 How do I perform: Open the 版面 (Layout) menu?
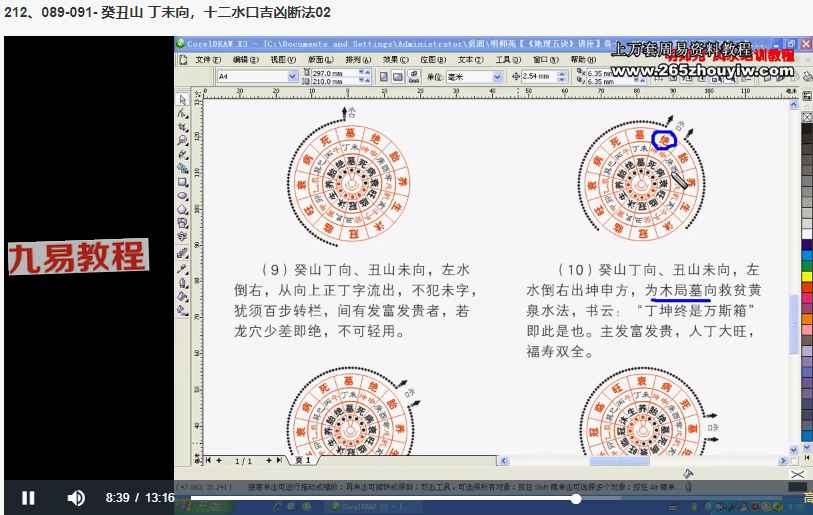[x=320, y=60]
